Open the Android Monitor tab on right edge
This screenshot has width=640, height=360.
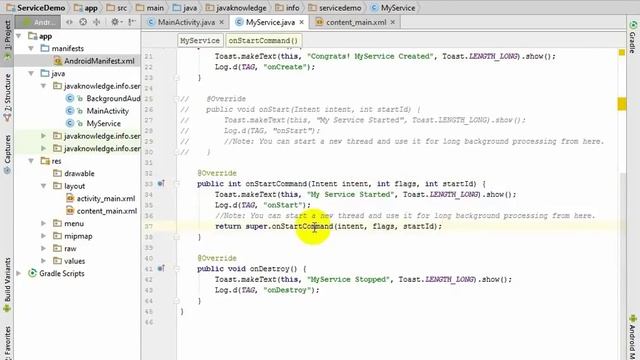coord(633,337)
